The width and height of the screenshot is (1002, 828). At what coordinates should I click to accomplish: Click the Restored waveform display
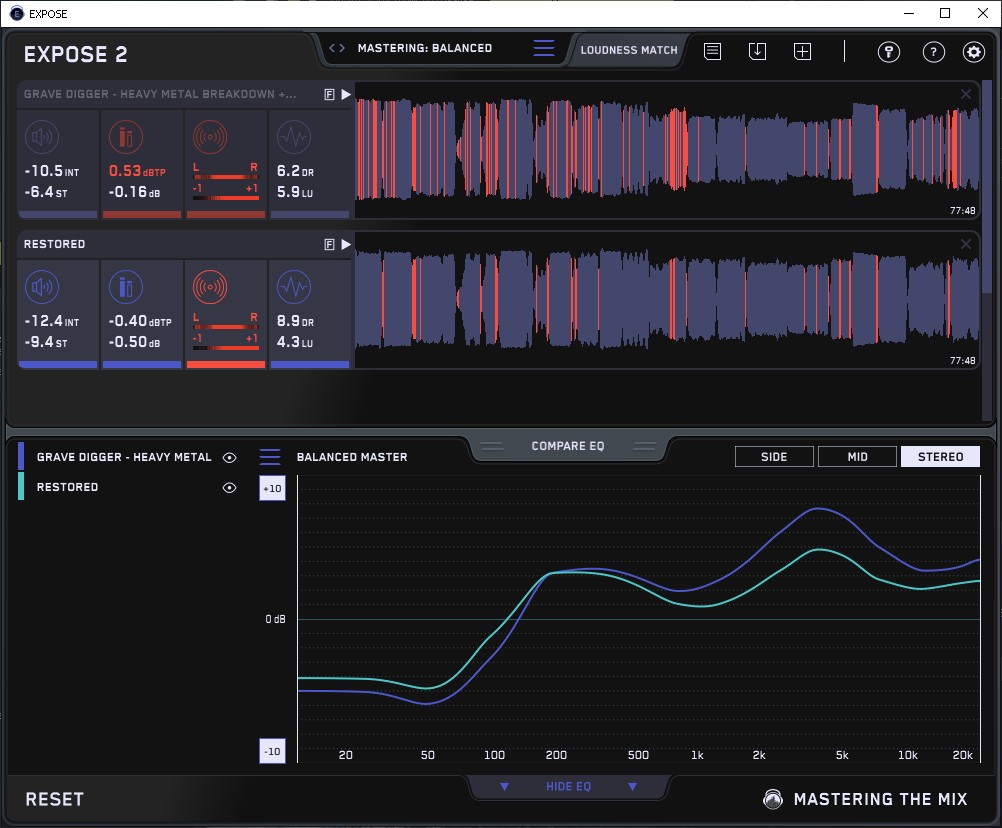click(x=667, y=300)
